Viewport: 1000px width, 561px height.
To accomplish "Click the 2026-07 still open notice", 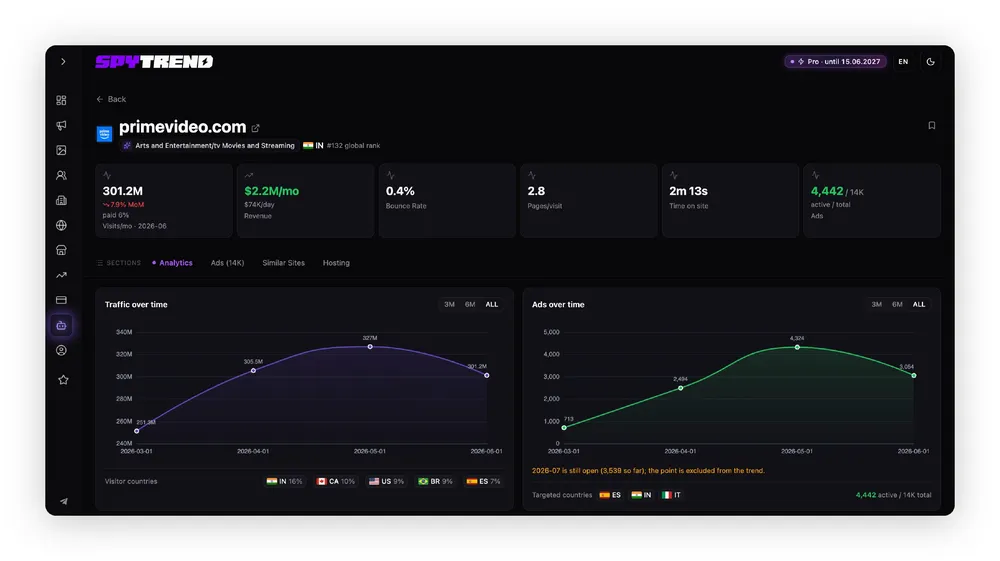I will click(648, 471).
